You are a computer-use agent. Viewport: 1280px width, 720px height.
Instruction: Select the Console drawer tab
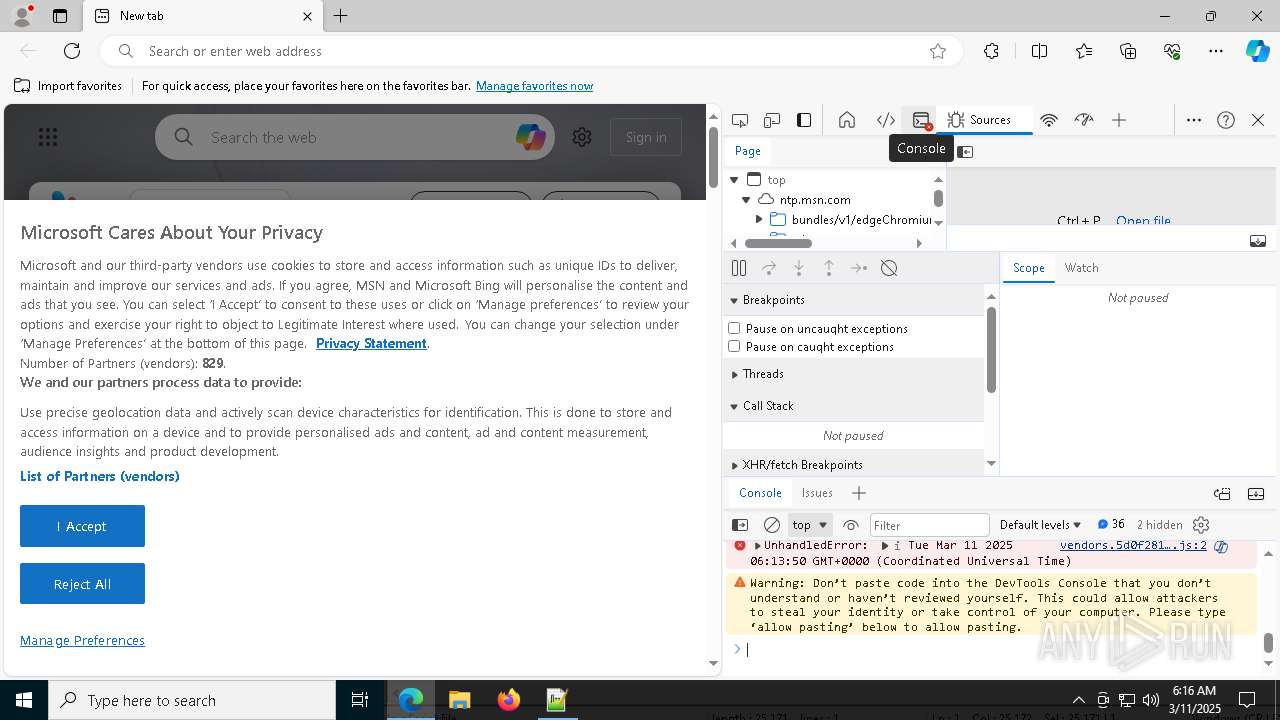pos(760,493)
